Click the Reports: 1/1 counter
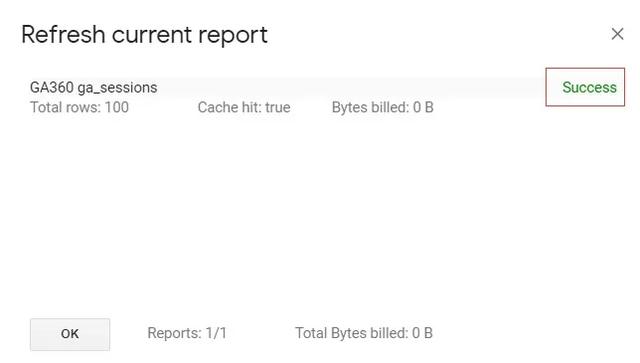Viewport: 640px width, 363px height. pos(187,333)
